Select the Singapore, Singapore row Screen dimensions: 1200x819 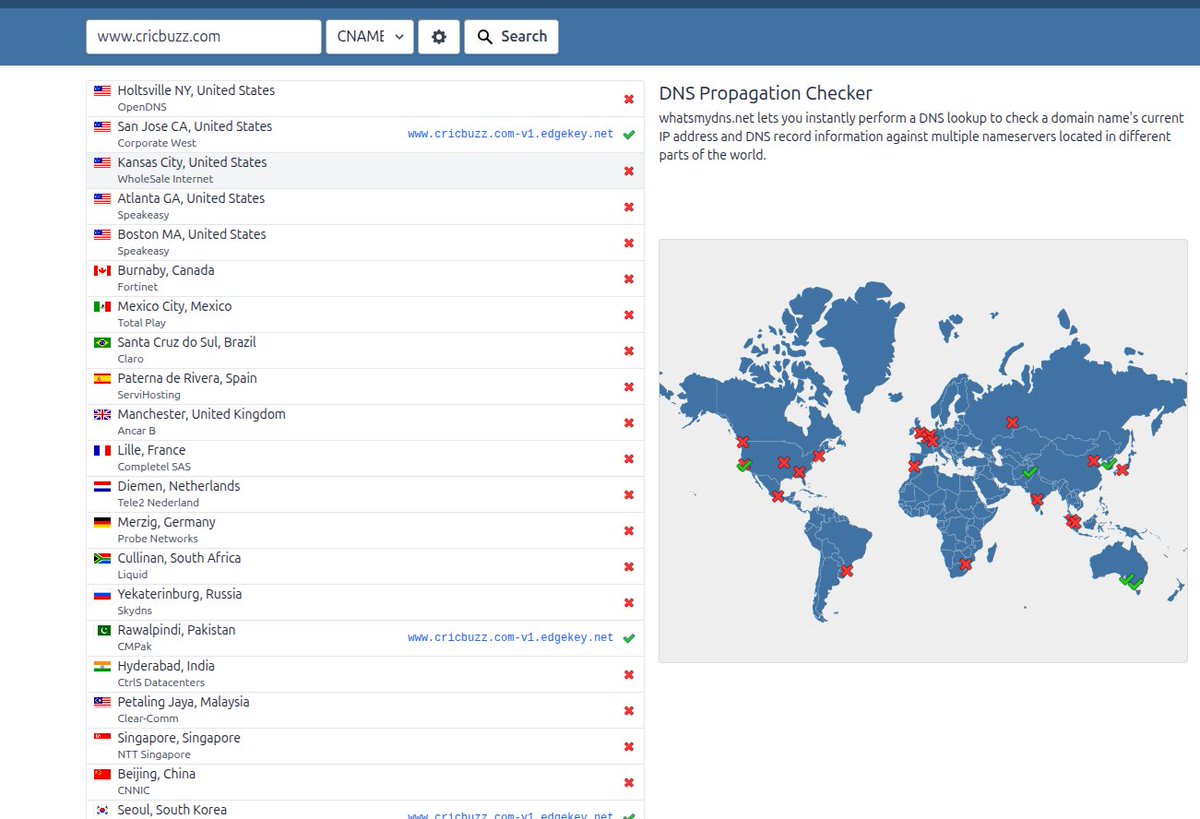click(x=365, y=747)
